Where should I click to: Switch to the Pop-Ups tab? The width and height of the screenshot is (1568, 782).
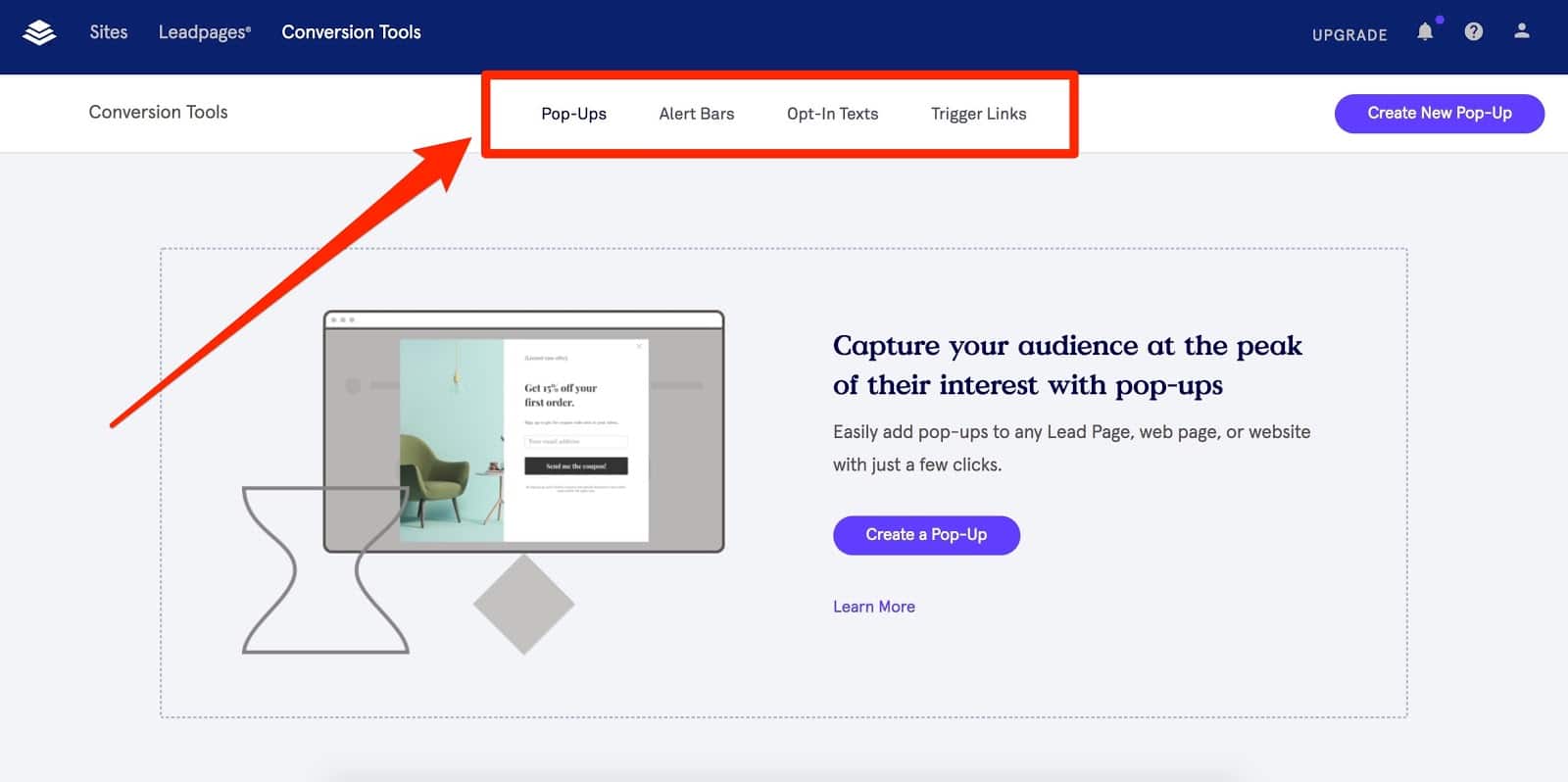(x=574, y=114)
